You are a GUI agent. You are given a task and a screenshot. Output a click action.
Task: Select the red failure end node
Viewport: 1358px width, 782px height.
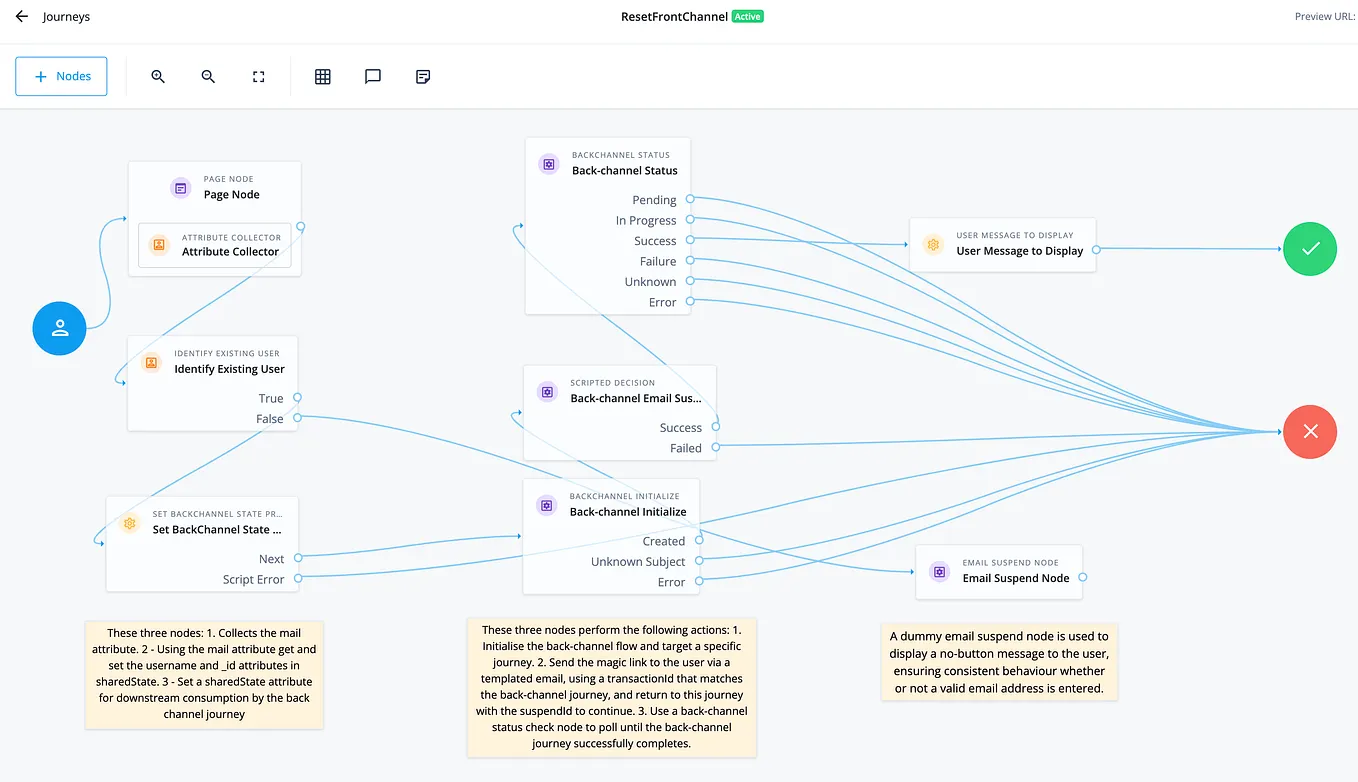tap(1310, 432)
